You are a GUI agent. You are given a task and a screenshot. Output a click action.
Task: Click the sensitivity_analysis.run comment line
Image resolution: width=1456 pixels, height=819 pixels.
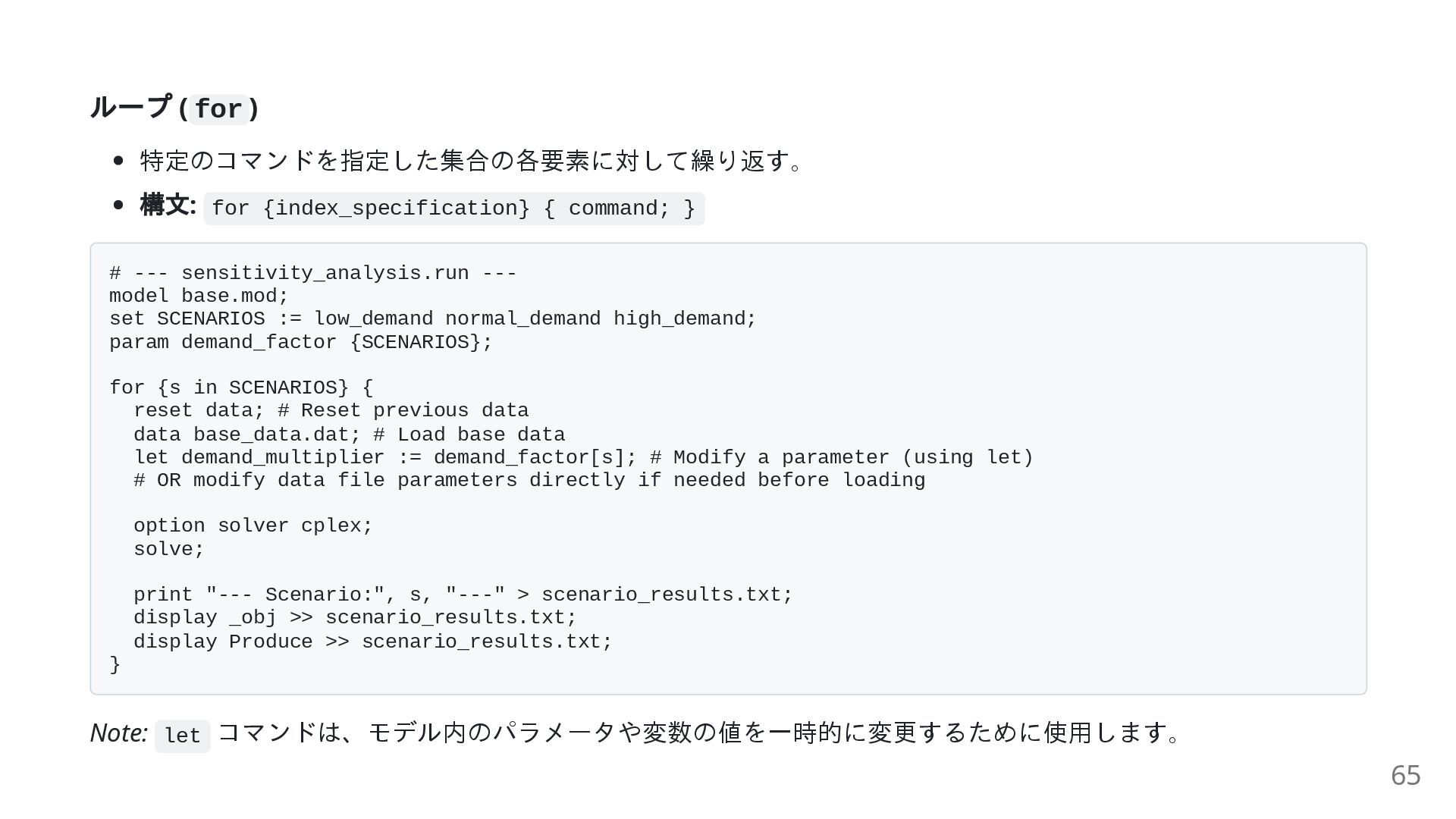312,273
